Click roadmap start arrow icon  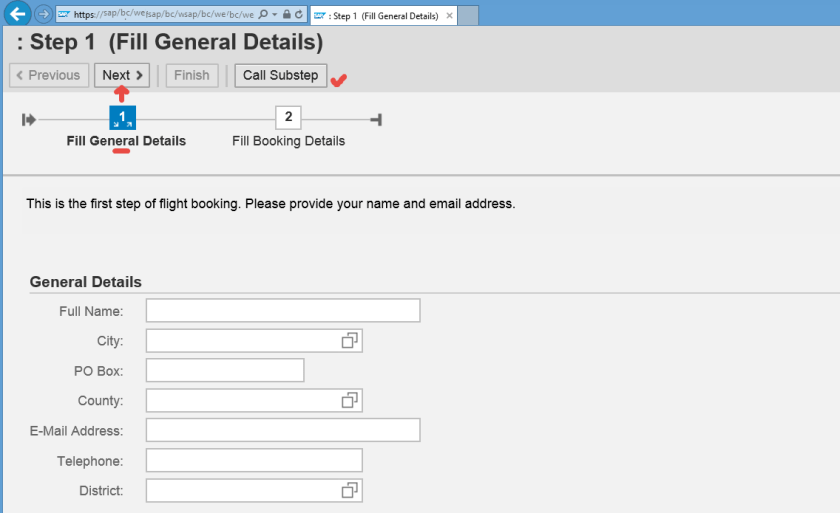pyautogui.click(x=29, y=120)
